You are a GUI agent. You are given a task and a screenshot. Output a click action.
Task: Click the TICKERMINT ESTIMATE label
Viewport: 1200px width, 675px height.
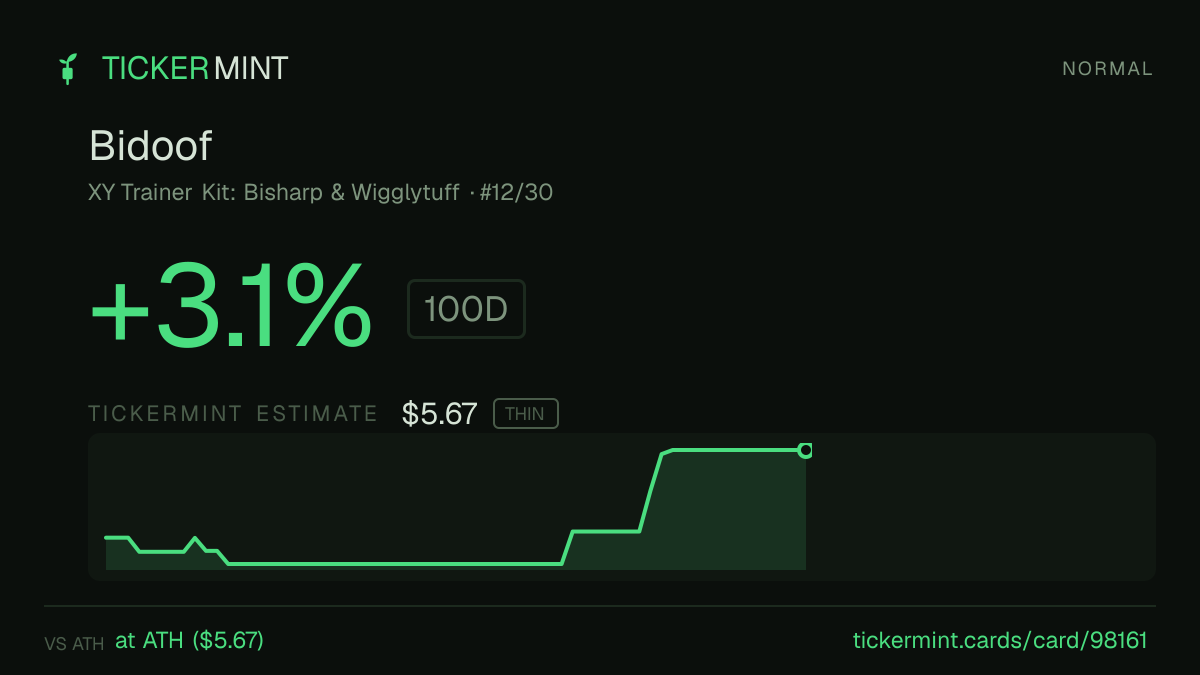click(x=233, y=414)
